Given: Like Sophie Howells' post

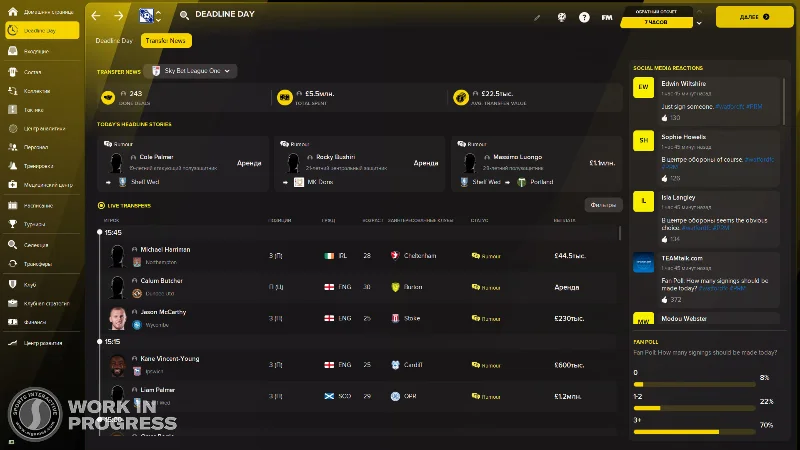Looking at the screenshot, I should [x=664, y=179].
